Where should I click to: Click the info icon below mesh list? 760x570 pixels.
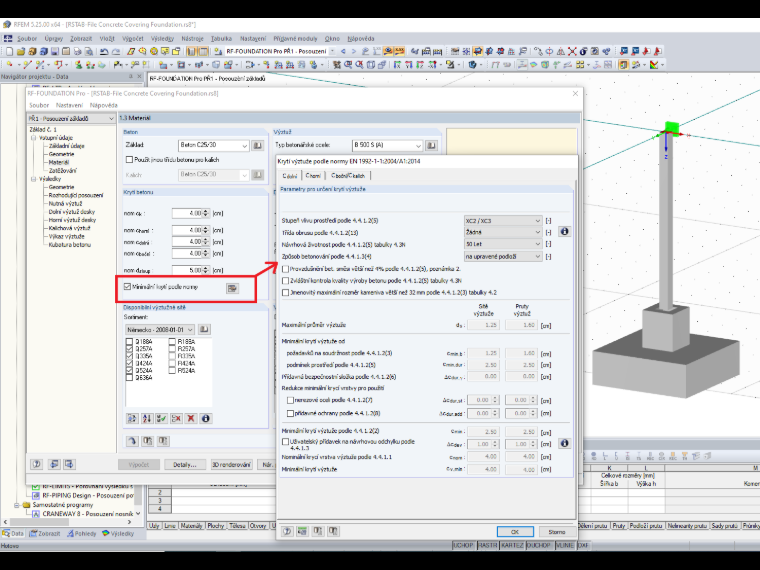[x=206, y=418]
